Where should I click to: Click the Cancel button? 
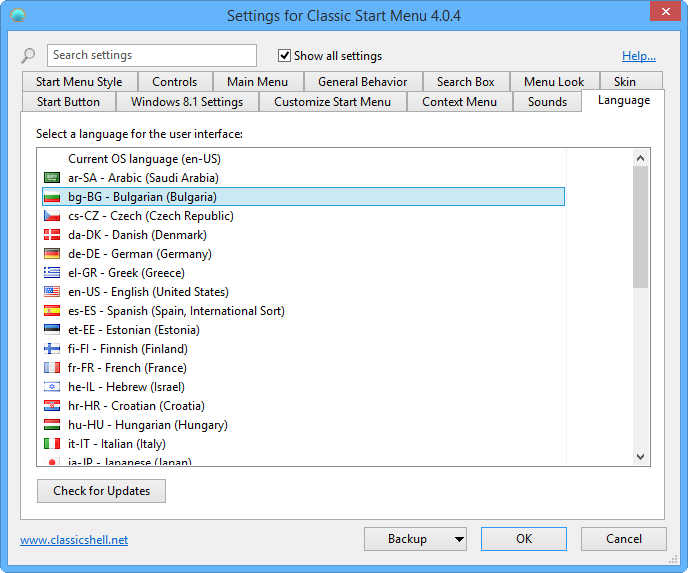[624, 539]
